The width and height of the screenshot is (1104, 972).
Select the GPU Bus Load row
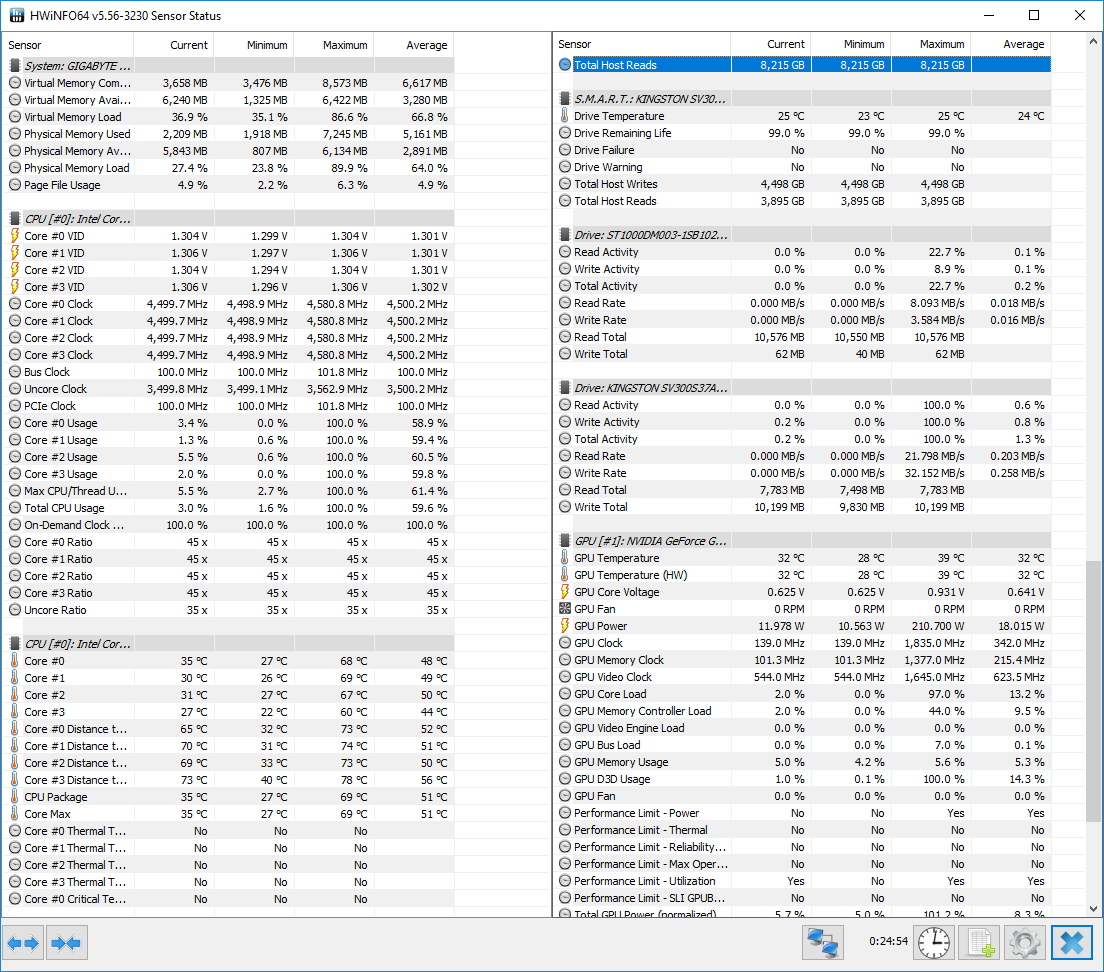(803, 745)
